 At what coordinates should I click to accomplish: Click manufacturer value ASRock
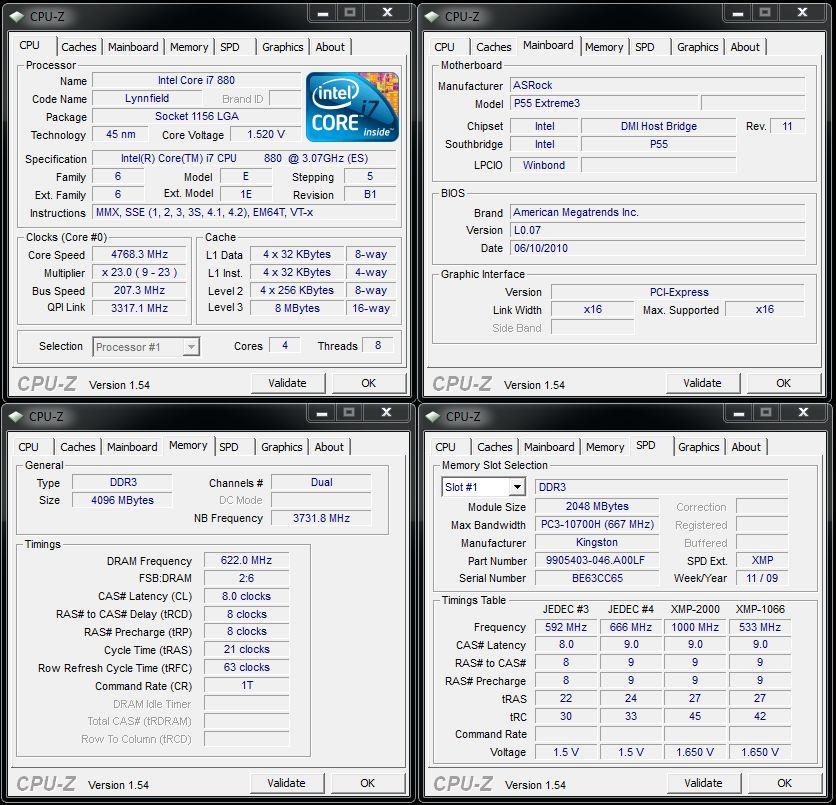tap(657, 85)
